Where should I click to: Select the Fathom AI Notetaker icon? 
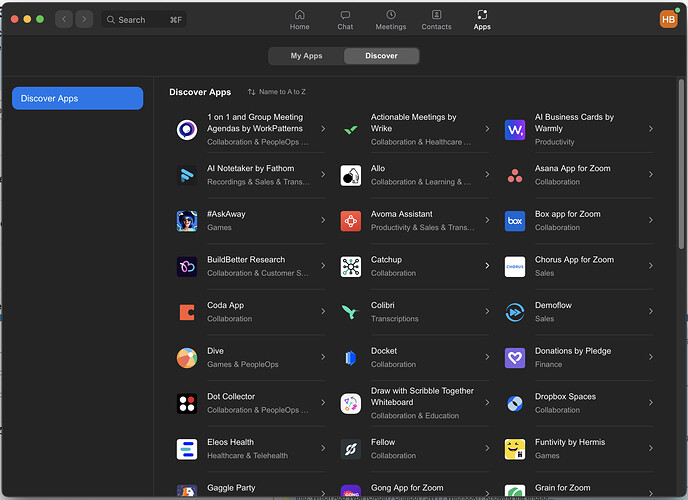(187, 175)
